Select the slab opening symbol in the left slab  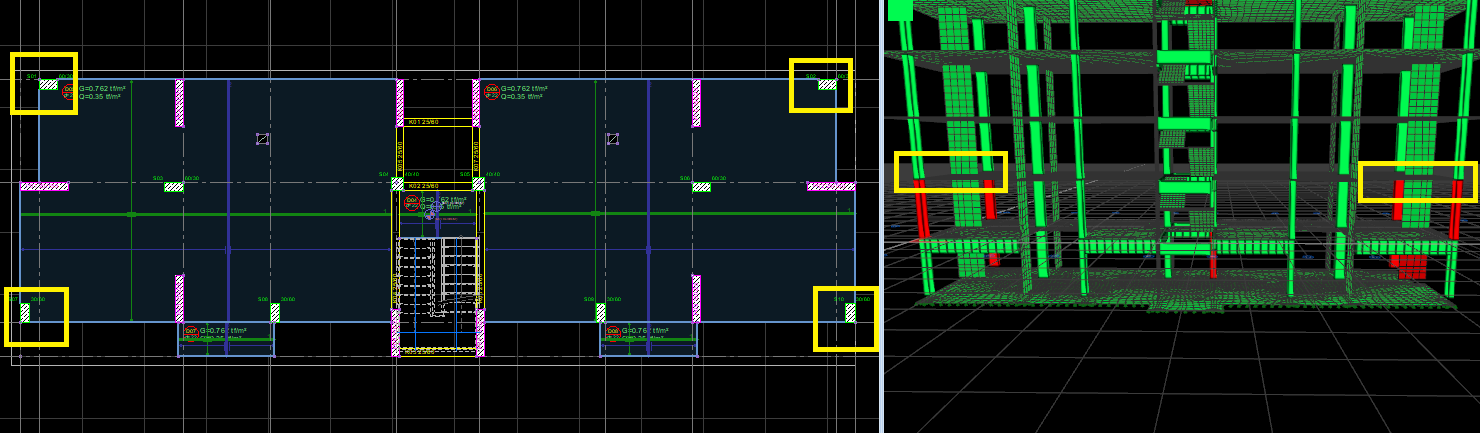pyautogui.click(x=262, y=139)
